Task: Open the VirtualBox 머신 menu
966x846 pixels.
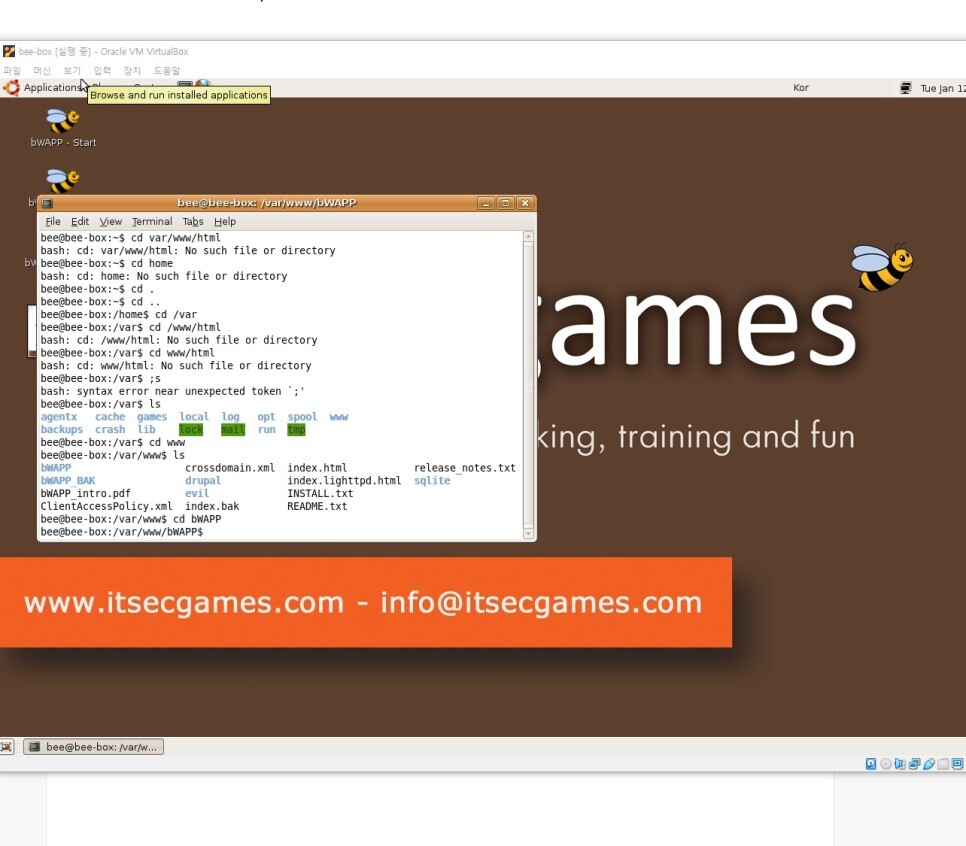Action: pos(42,70)
